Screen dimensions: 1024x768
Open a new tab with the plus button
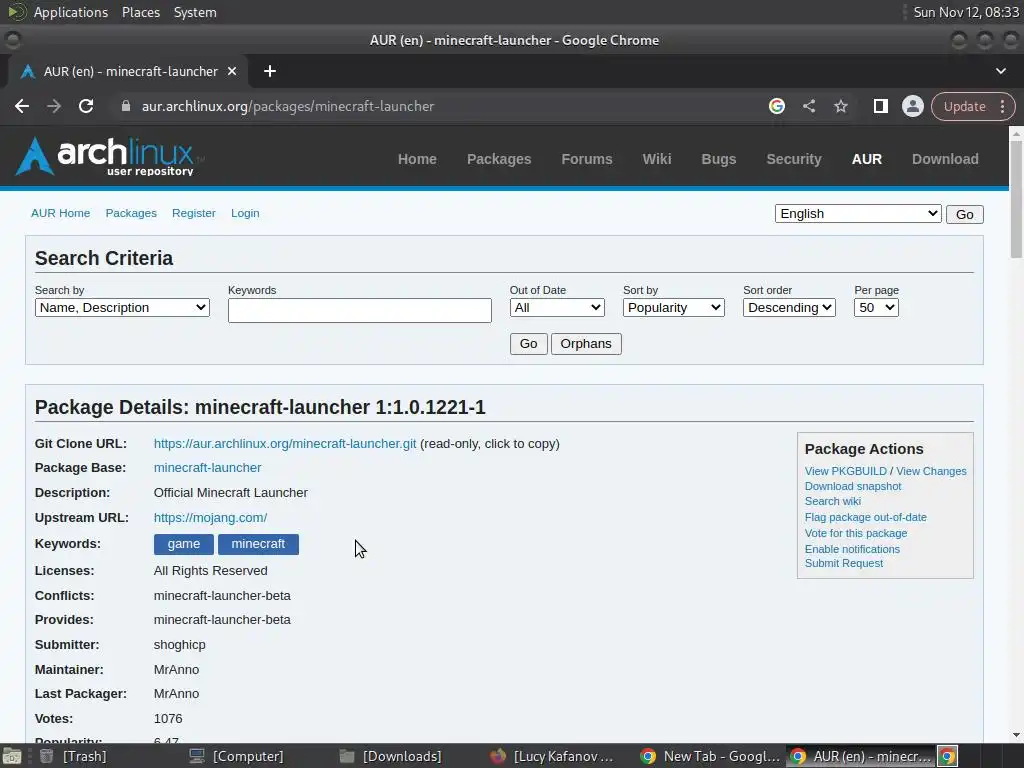(270, 71)
